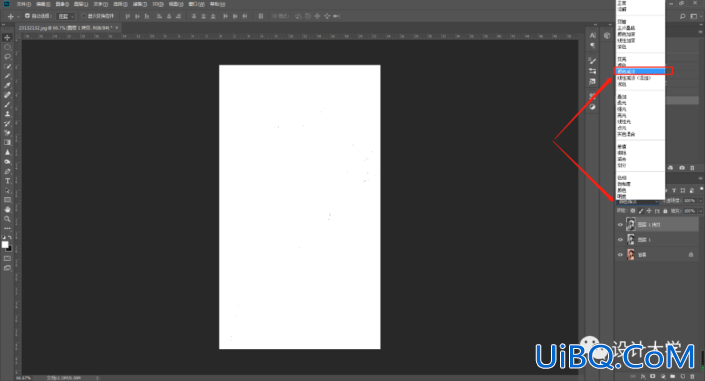Toggle the Auto-Select checkbox
This screenshot has width=705, height=381.
click(27, 16)
